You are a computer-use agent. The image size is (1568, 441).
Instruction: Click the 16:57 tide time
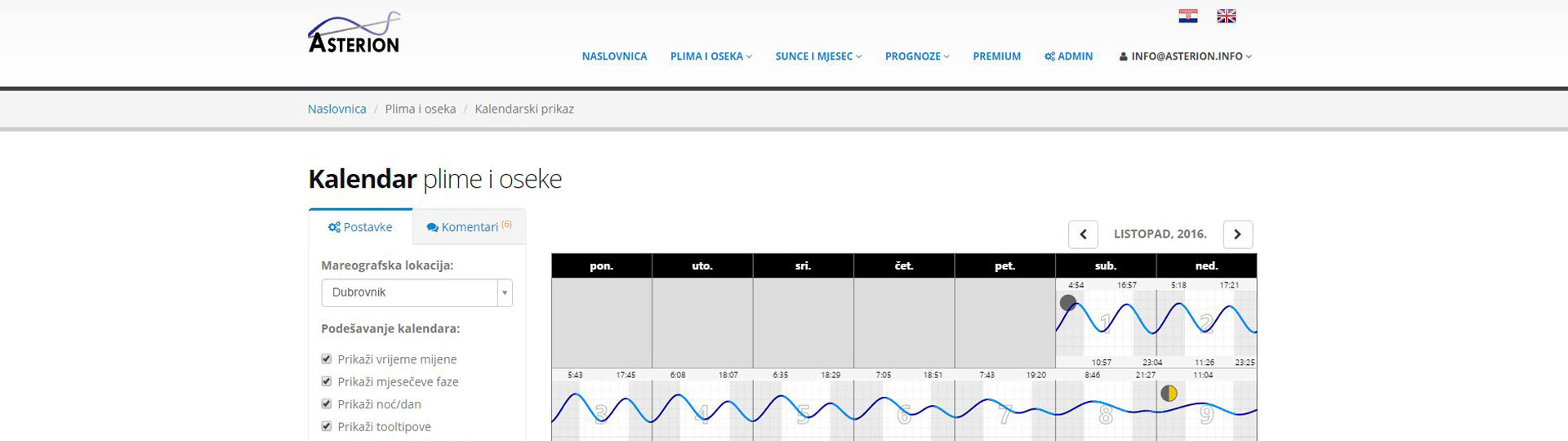coord(1127,285)
